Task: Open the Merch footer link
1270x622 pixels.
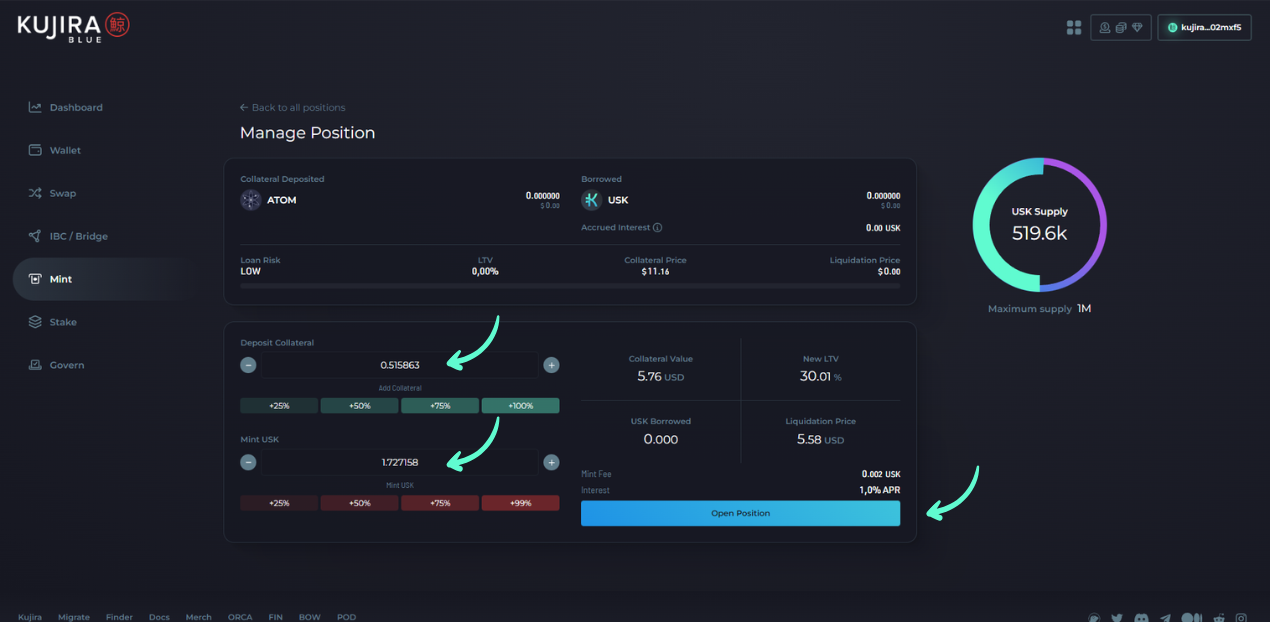Action: pos(199,617)
